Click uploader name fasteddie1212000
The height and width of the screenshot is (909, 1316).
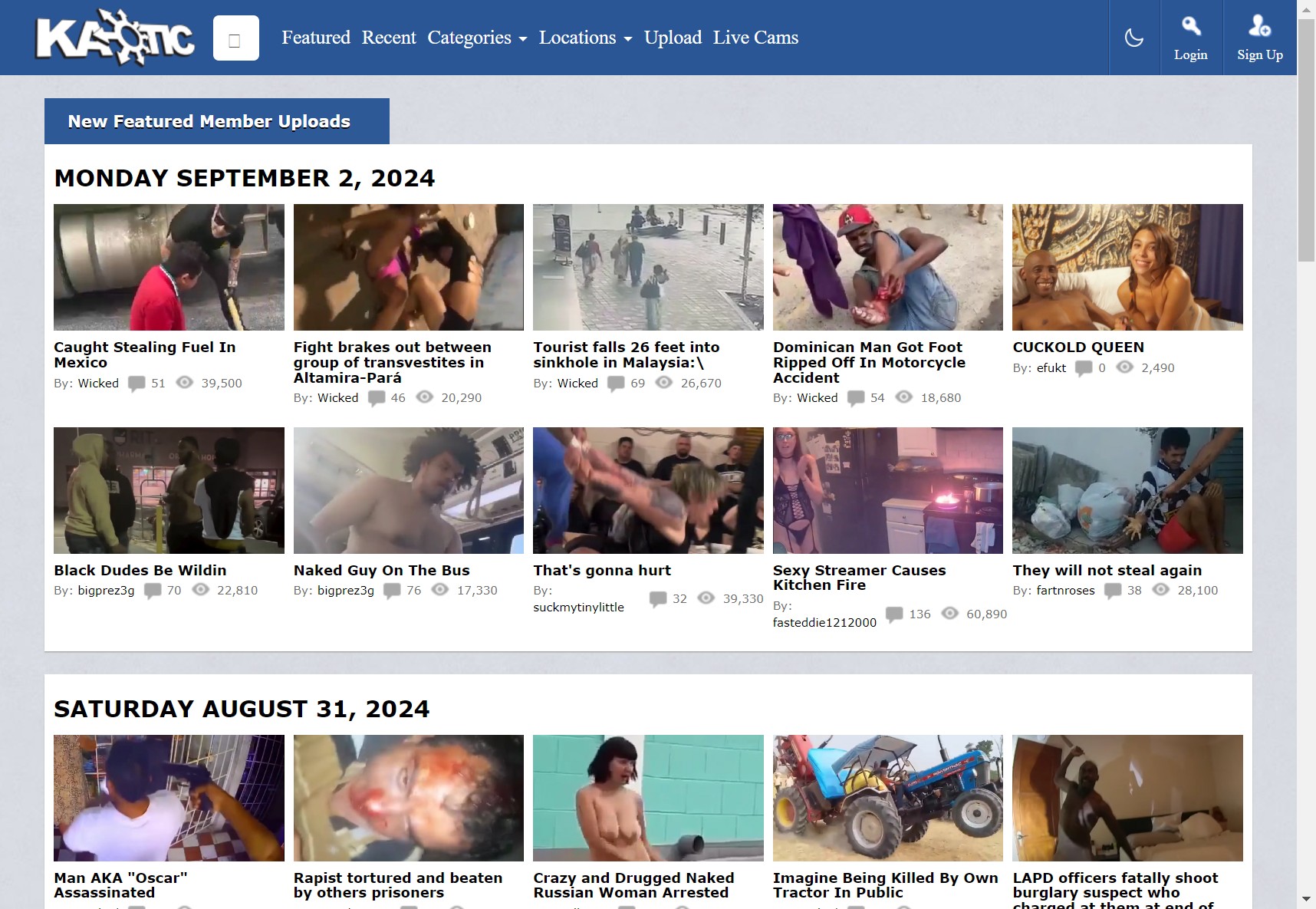[824, 622]
